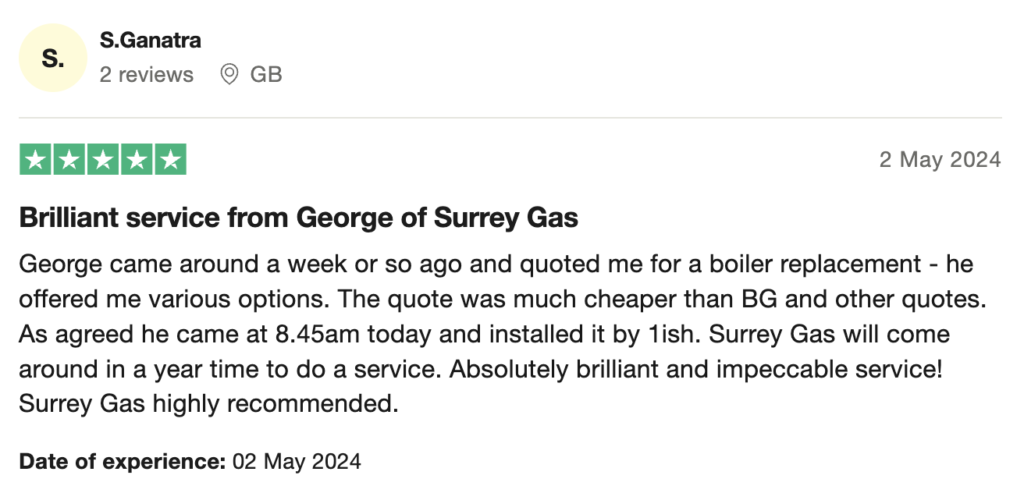Select the second green rating star
This screenshot has height=493, width=1024.
click(69, 160)
